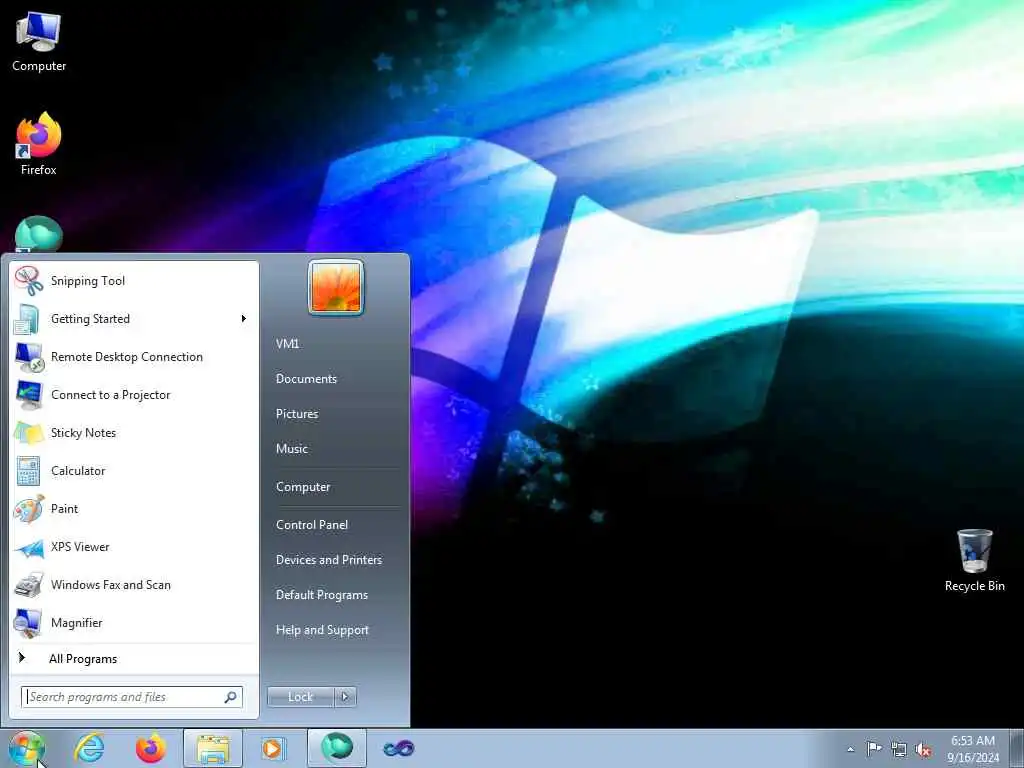Click the Magnifier text label
Image resolution: width=1024 pixels, height=768 pixels.
[x=77, y=623]
